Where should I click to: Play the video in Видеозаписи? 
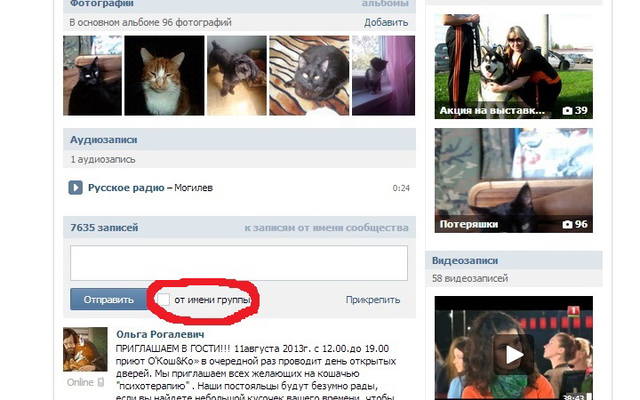513,354
